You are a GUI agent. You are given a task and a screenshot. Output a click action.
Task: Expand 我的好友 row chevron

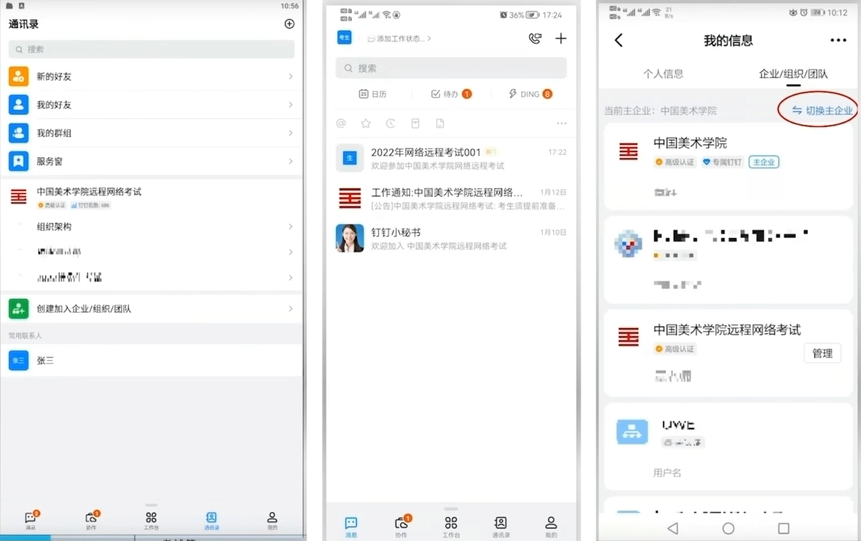[x=290, y=104]
